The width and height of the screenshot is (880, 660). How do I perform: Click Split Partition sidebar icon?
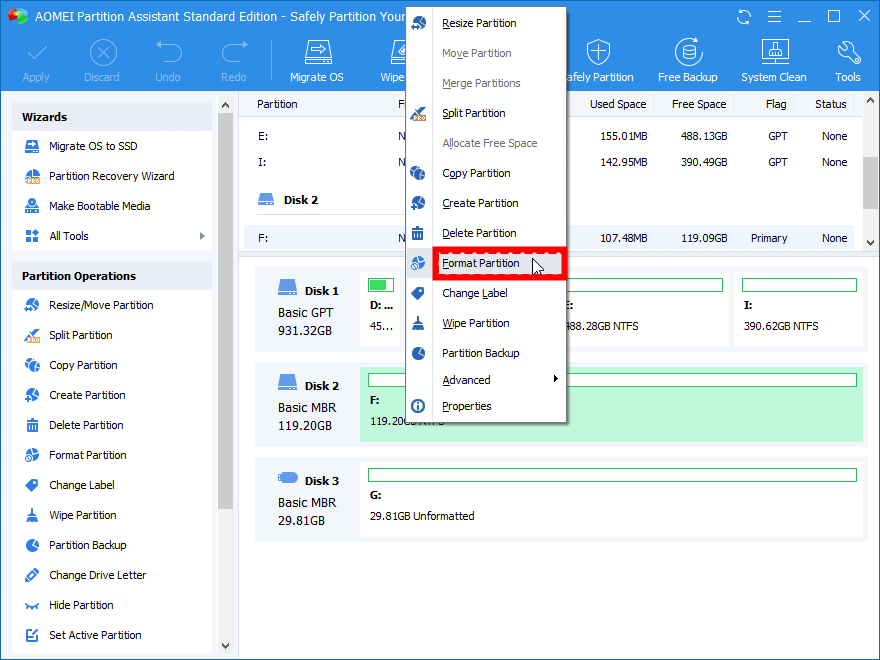[x=32, y=335]
